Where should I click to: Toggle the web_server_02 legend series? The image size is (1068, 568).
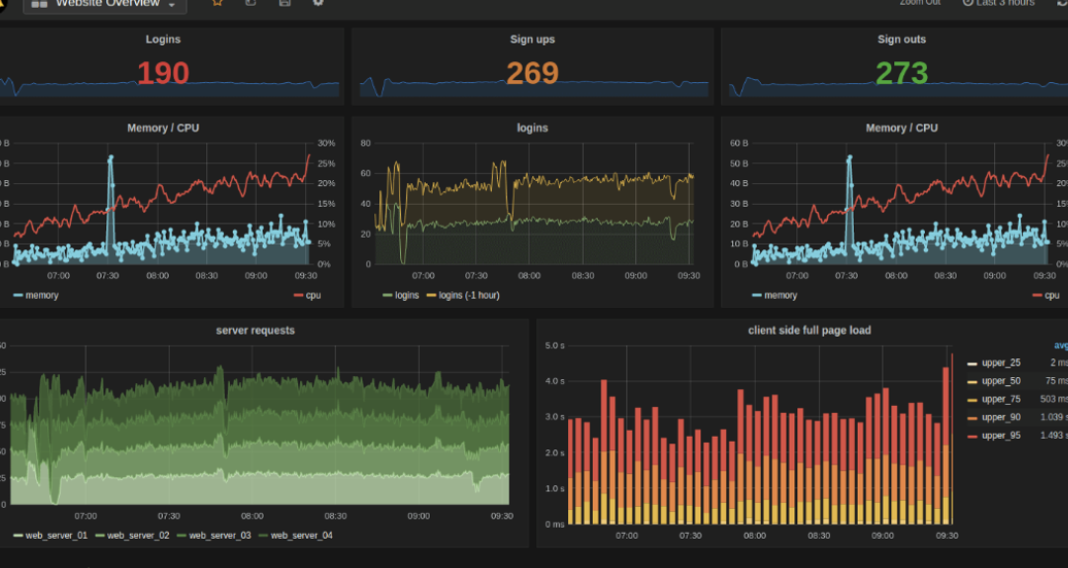pyautogui.click(x=138, y=535)
